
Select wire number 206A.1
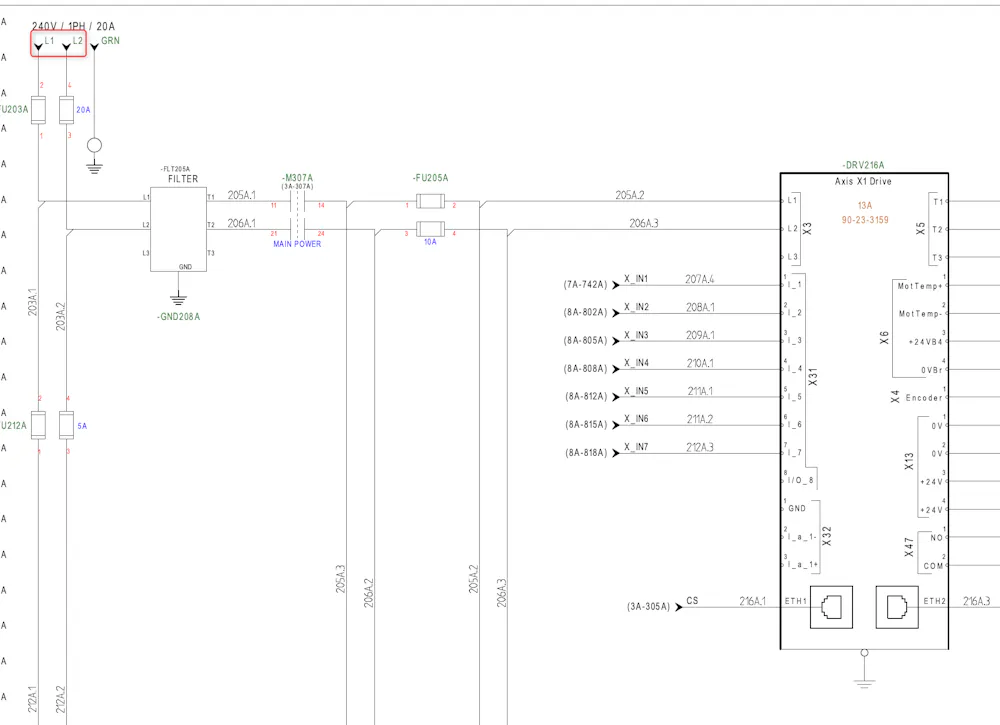pyautogui.click(x=242, y=223)
